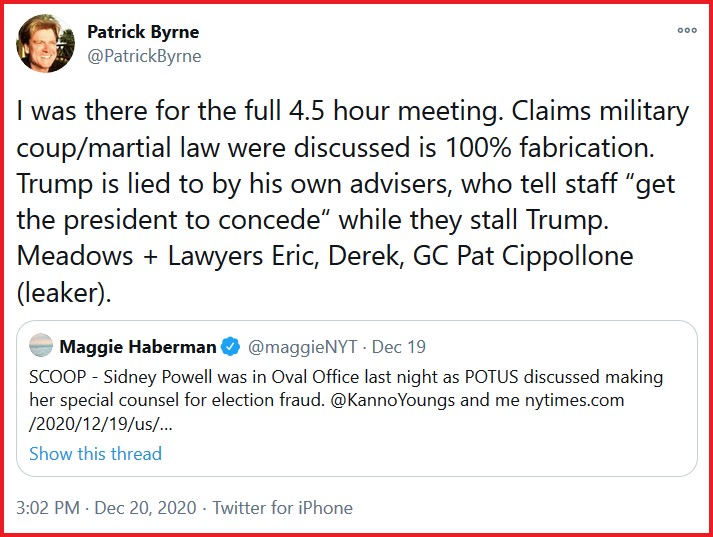Screen dimensions: 713x537
Task: Click Maggie Haberman's small avatar
Action: click(x=41, y=347)
